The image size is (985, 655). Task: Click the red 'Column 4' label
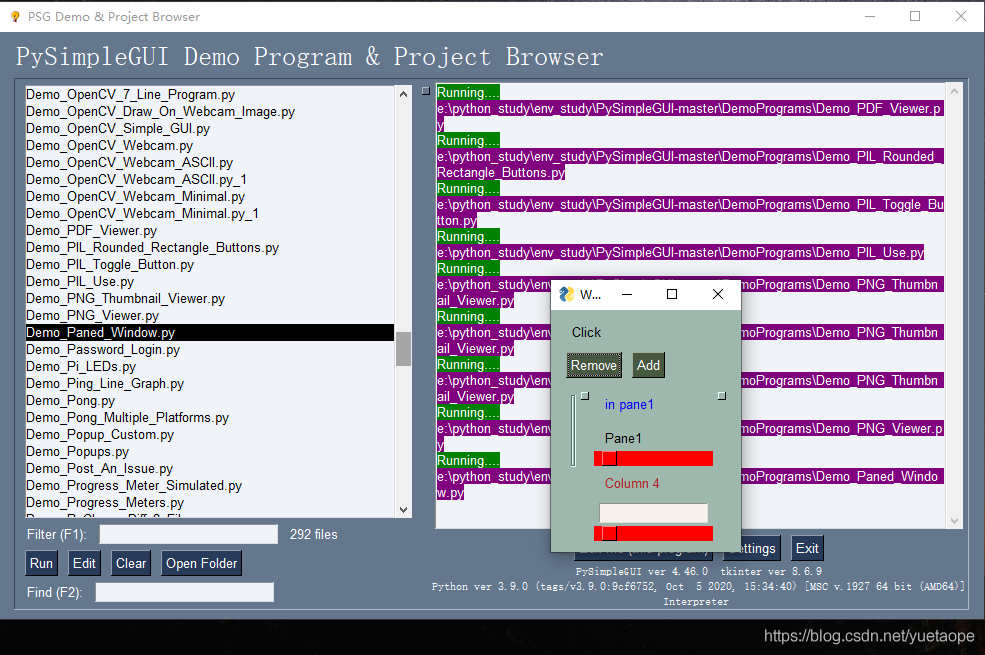tap(632, 483)
